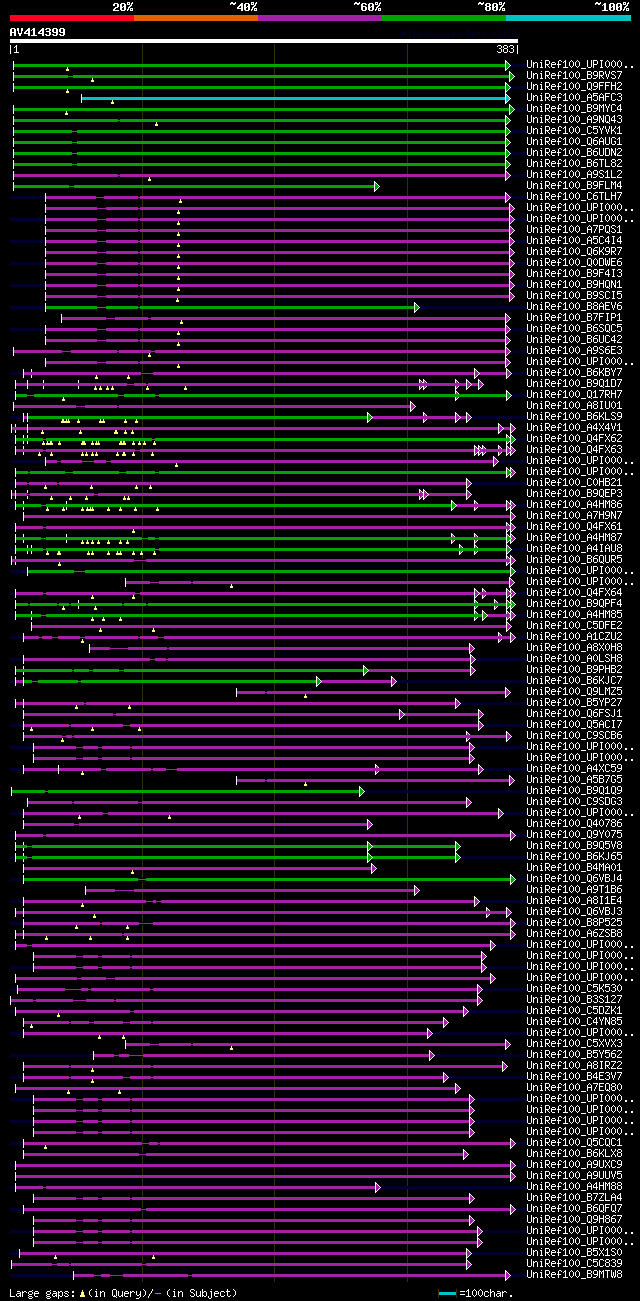
Task: Select hit label UniRef100_A4HM86
Action: pos(574,504)
